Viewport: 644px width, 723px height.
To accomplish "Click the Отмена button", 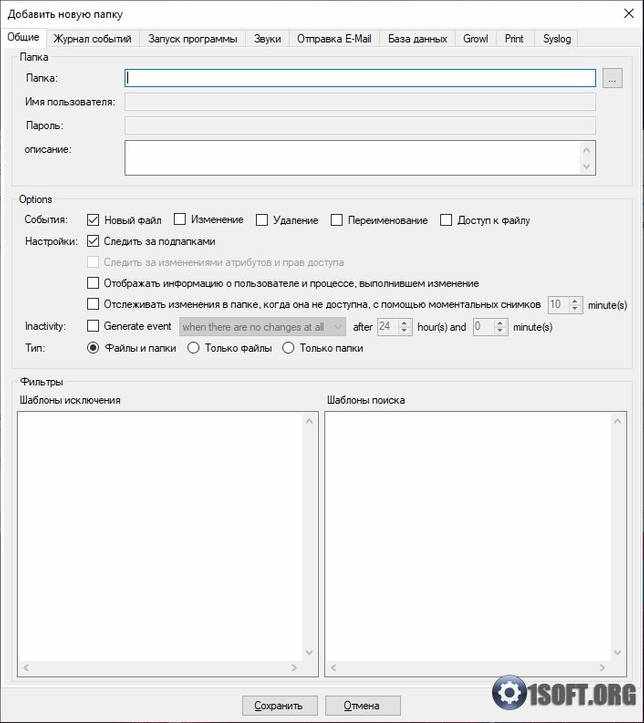I will (363, 705).
